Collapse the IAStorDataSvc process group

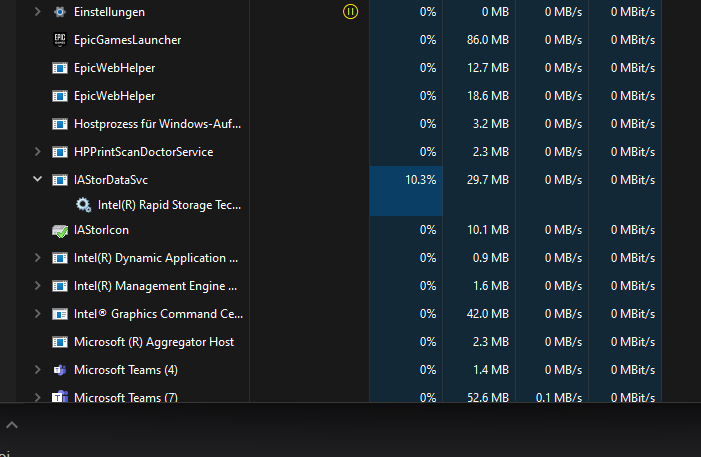pos(38,179)
